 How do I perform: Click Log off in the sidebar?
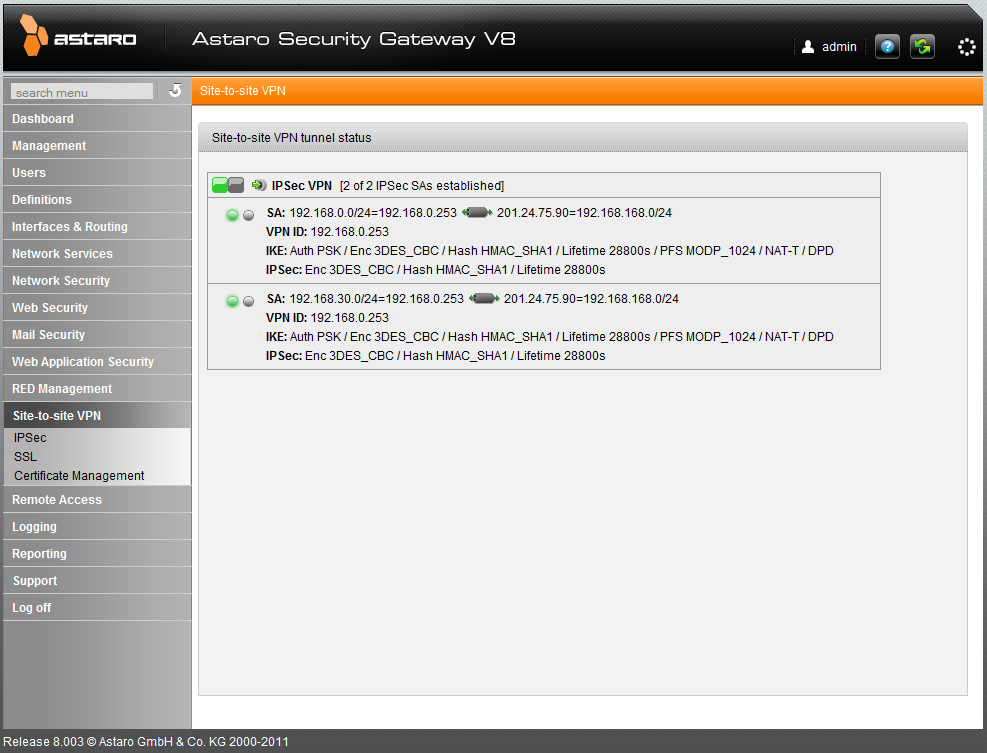pos(98,608)
